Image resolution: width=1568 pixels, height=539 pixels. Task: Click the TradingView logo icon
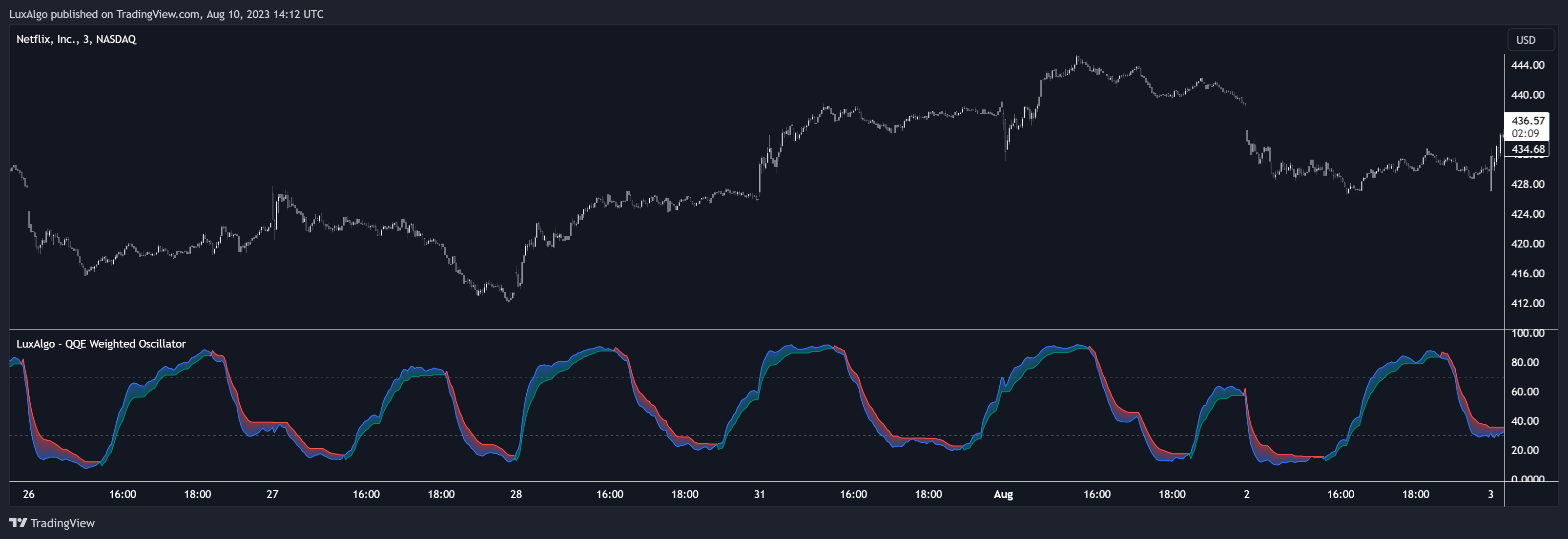pos(18,522)
